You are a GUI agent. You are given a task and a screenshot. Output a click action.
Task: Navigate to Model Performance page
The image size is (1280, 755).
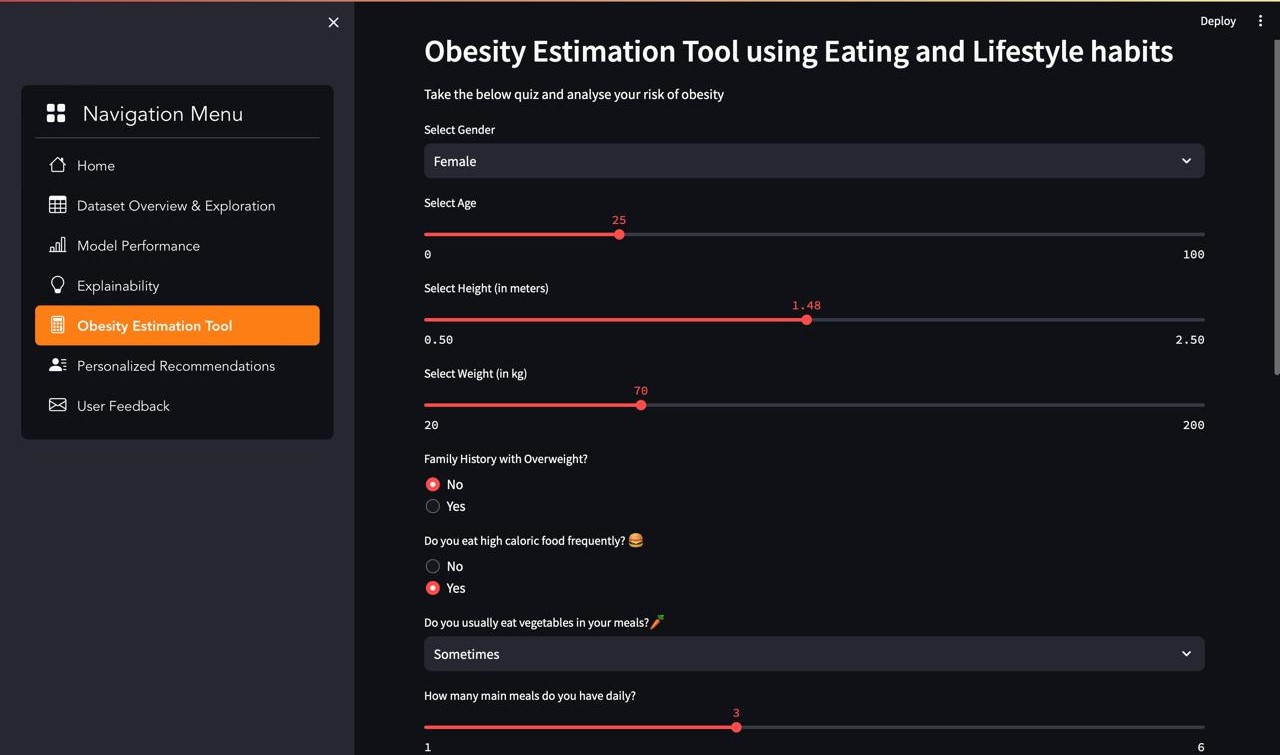click(x=138, y=246)
